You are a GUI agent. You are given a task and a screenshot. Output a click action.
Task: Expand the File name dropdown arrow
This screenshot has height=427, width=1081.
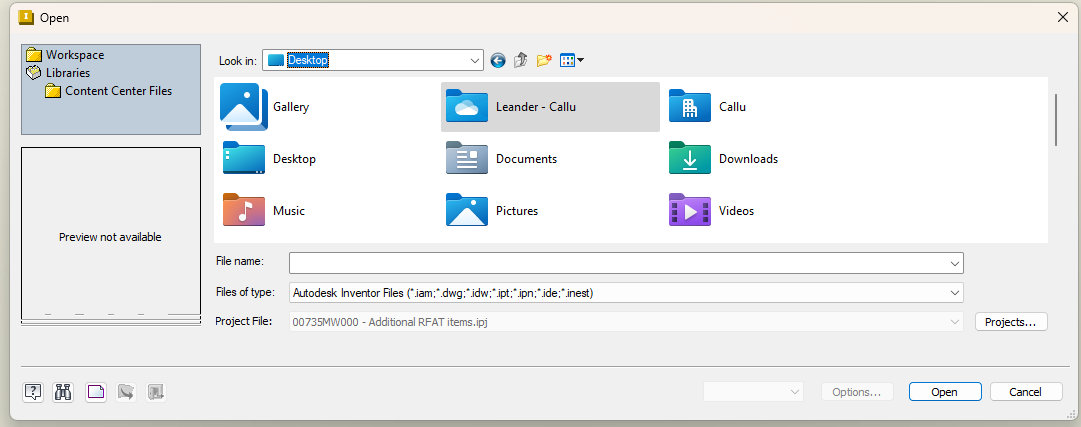[955, 264]
